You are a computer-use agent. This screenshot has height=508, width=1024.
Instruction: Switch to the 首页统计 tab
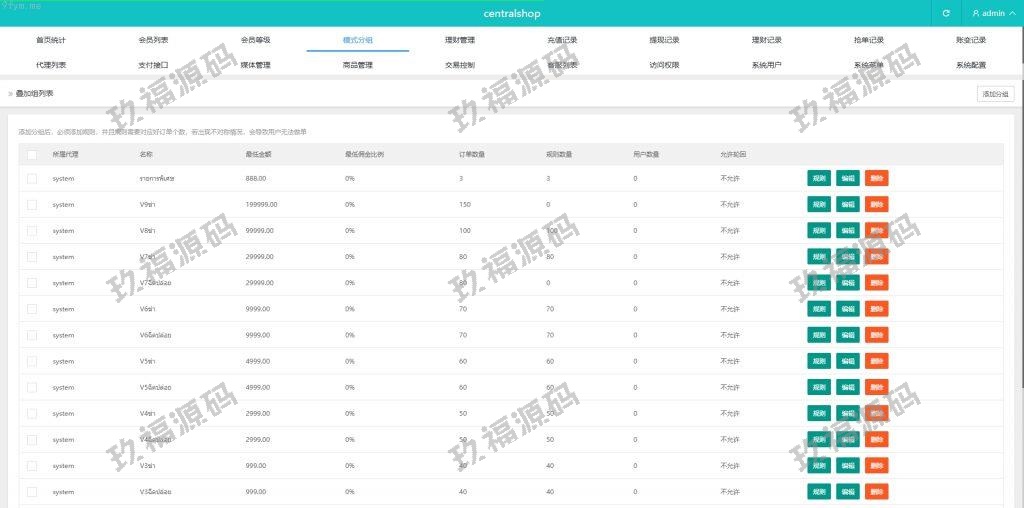pos(50,40)
